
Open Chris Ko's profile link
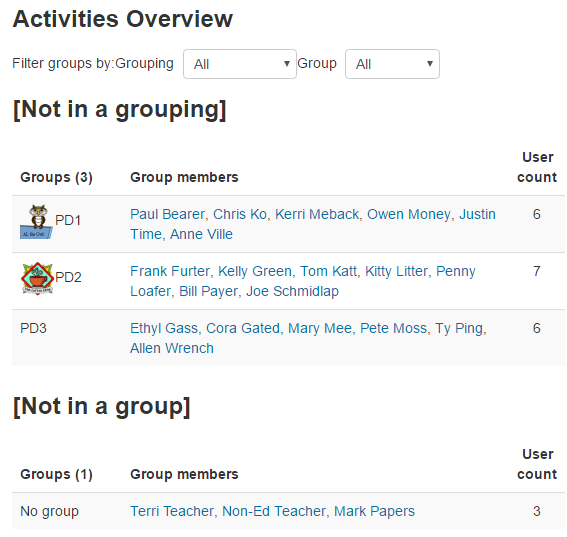click(240, 214)
